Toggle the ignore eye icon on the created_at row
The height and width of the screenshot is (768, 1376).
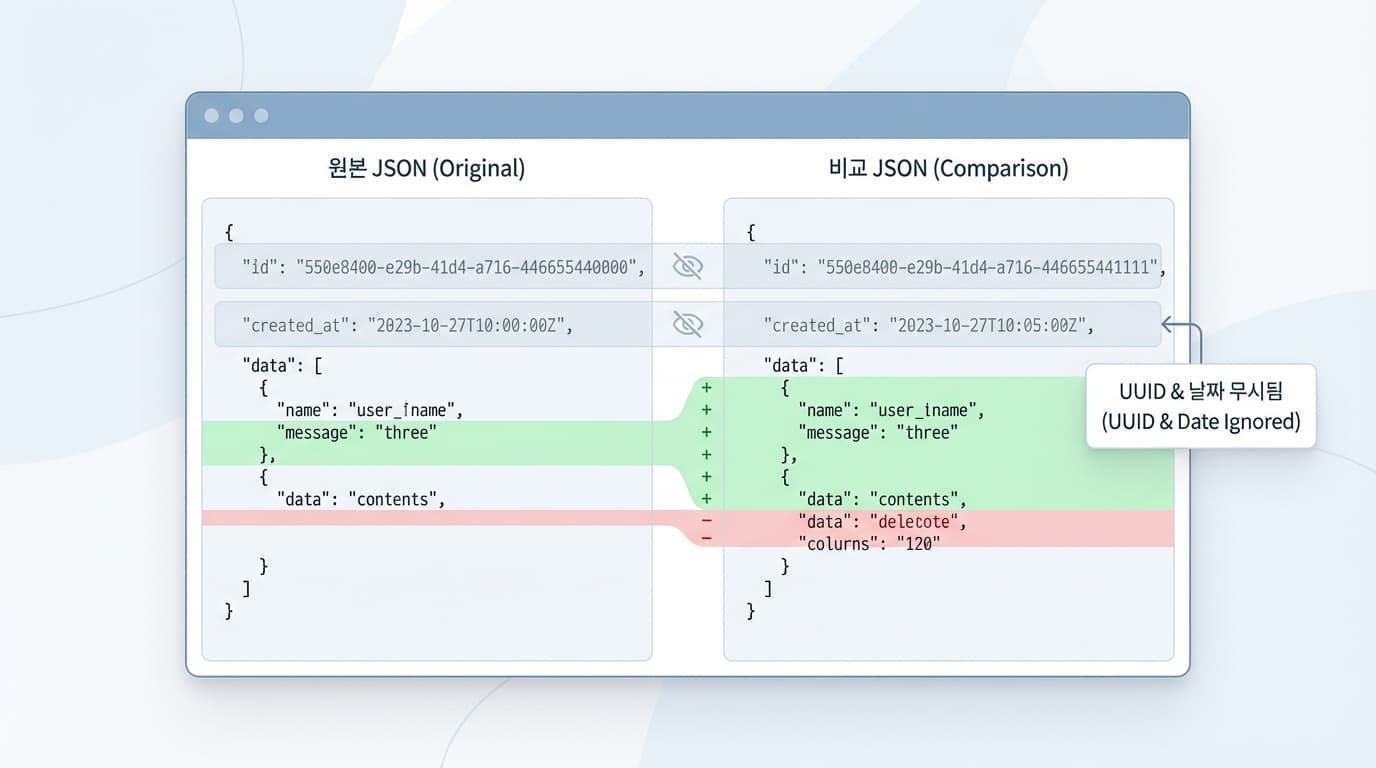[687, 324]
